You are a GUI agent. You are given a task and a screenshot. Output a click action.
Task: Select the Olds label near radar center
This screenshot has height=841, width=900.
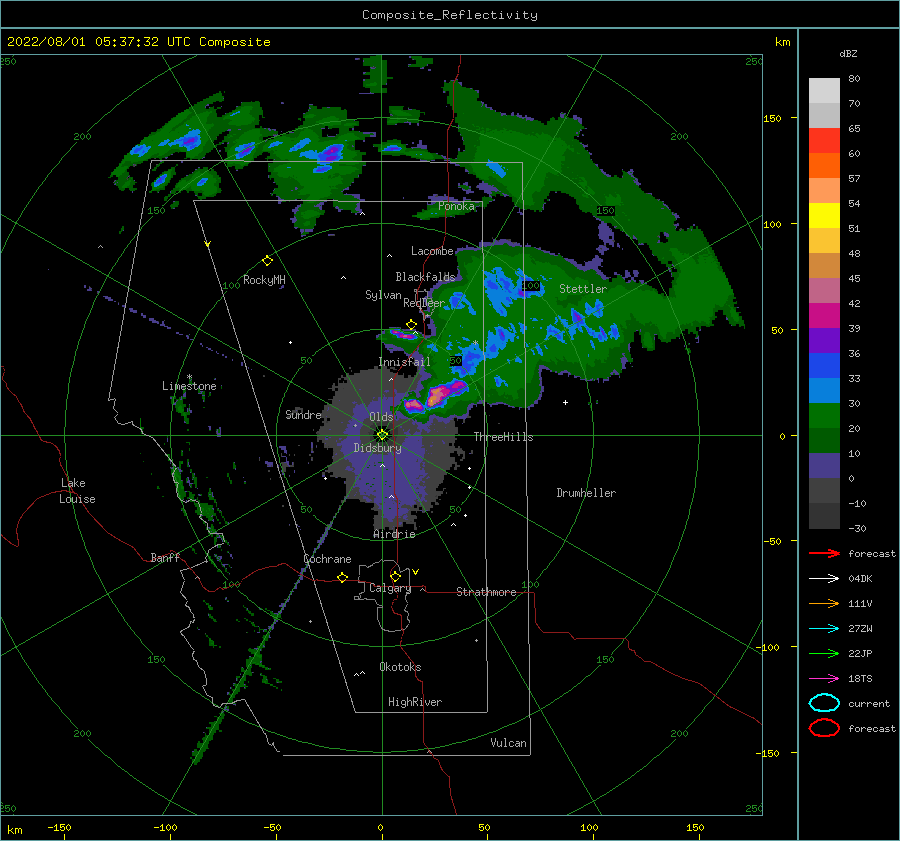click(x=381, y=417)
